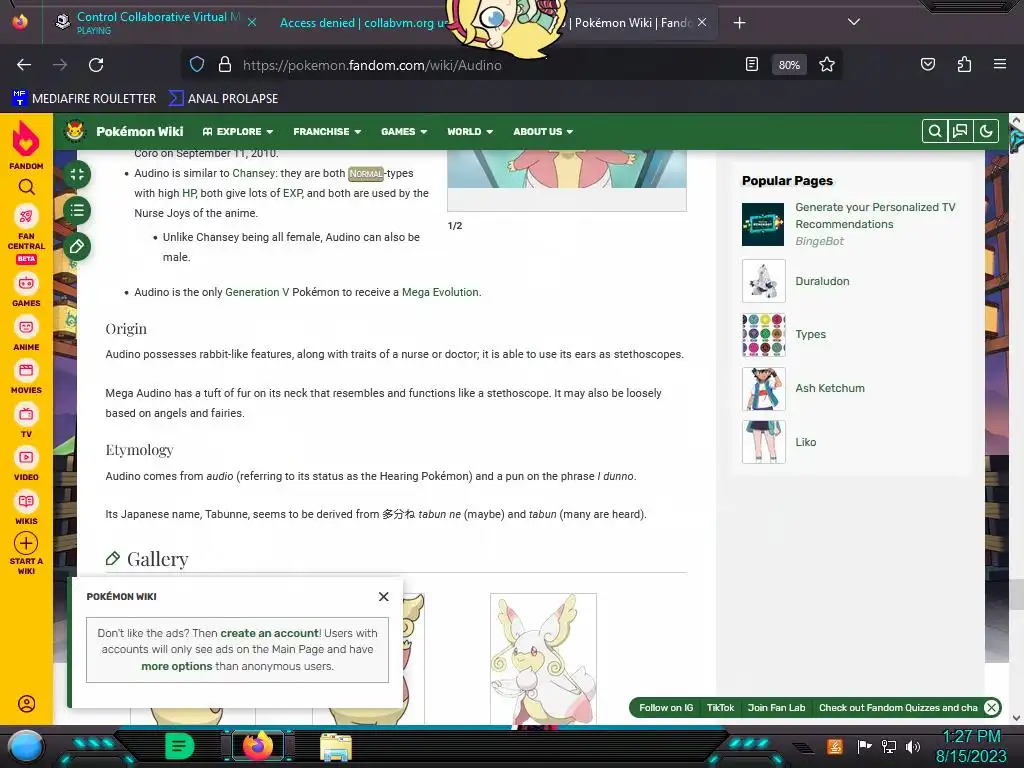The image size is (1024, 768).
Task: Expand the GAMES dropdown menu
Action: [x=404, y=131]
